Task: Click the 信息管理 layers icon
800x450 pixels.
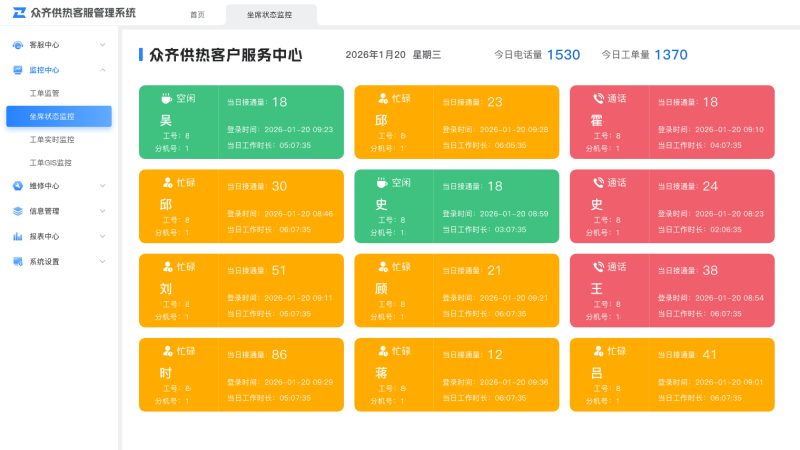Action: click(x=18, y=211)
